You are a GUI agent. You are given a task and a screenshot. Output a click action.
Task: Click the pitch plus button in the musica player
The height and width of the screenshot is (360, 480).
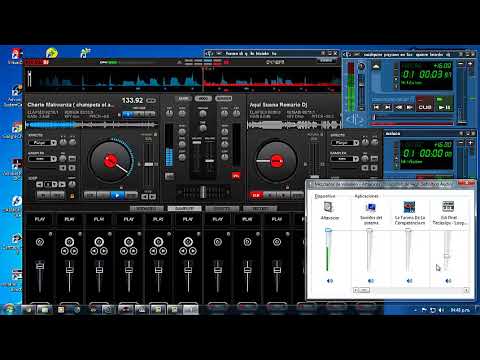[x=470, y=143]
